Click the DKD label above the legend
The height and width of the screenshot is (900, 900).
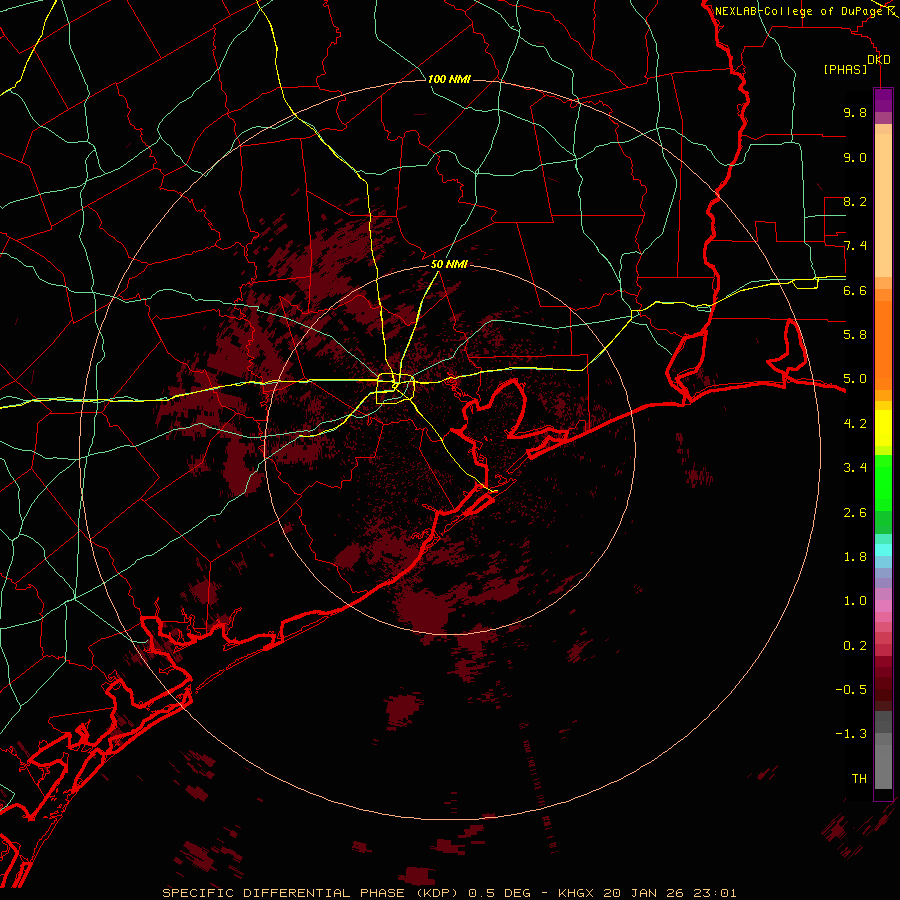pos(879,59)
